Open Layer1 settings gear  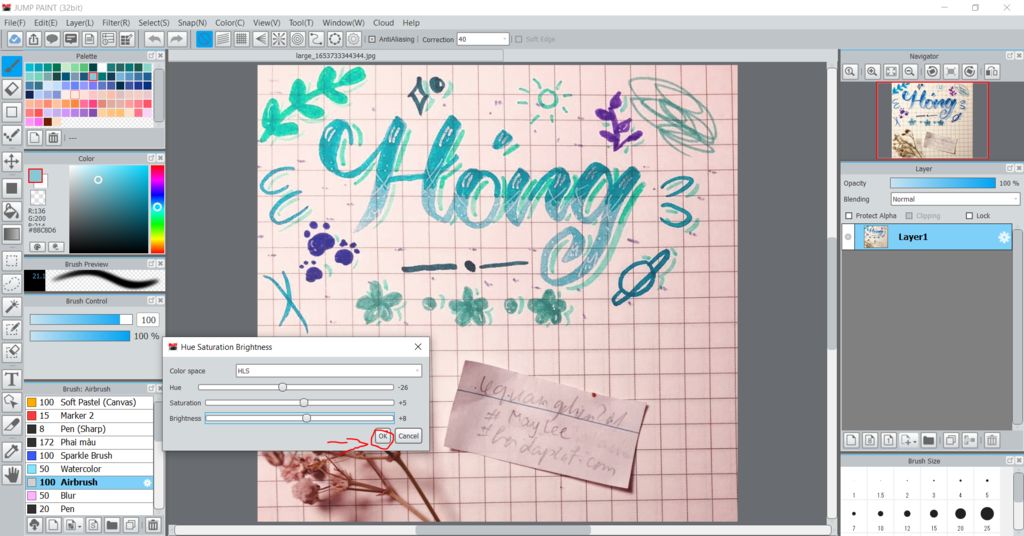(x=1004, y=237)
